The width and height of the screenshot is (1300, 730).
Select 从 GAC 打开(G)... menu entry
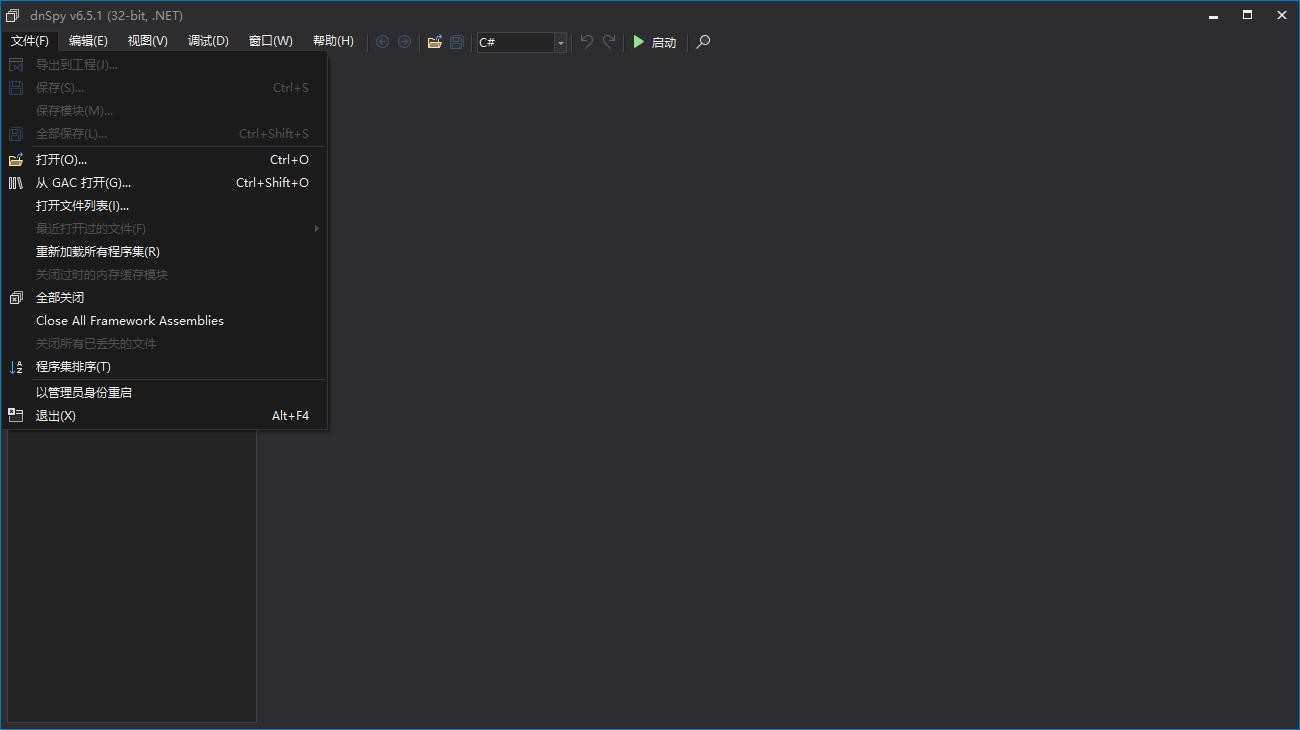[x=166, y=183]
